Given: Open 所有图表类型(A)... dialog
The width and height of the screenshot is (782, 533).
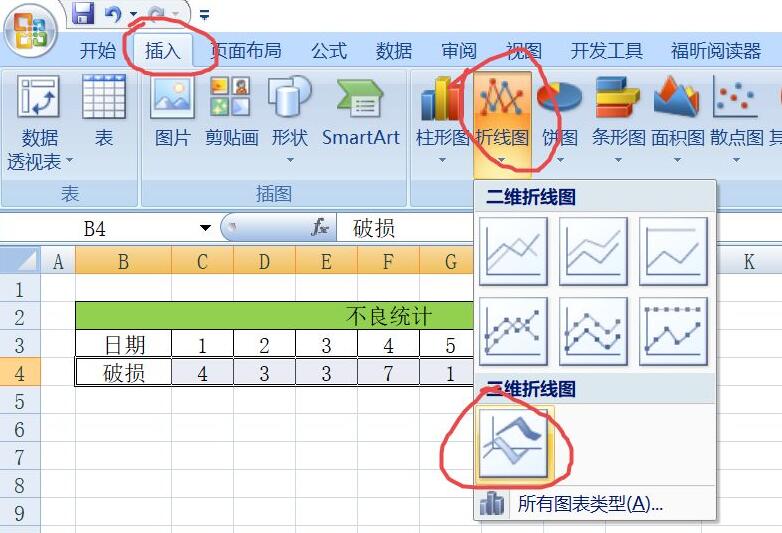Looking at the screenshot, I should coord(594,504).
